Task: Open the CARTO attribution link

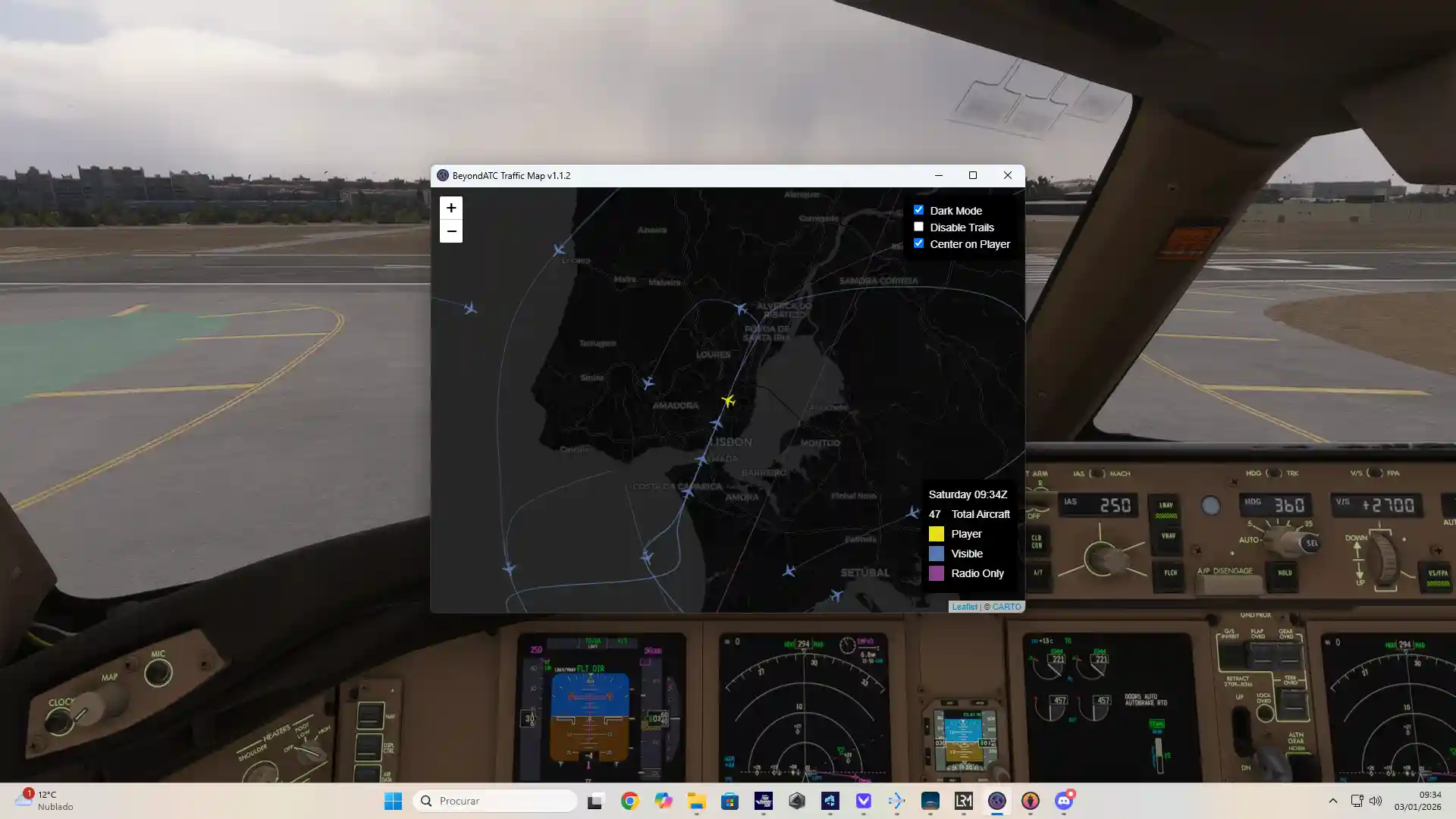Action: tap(1006, 607)
